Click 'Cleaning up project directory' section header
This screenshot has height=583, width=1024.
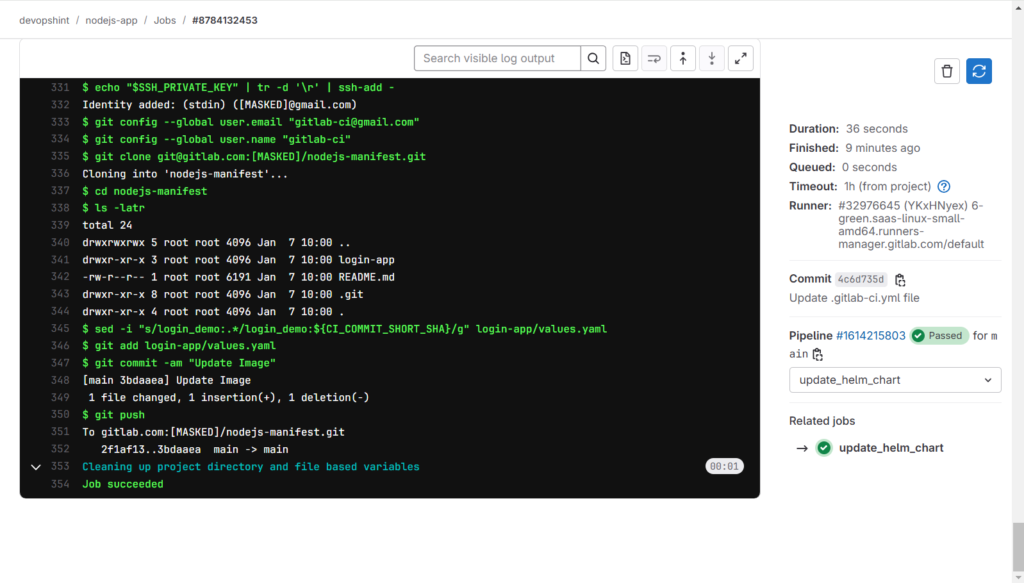pos(251,467)
